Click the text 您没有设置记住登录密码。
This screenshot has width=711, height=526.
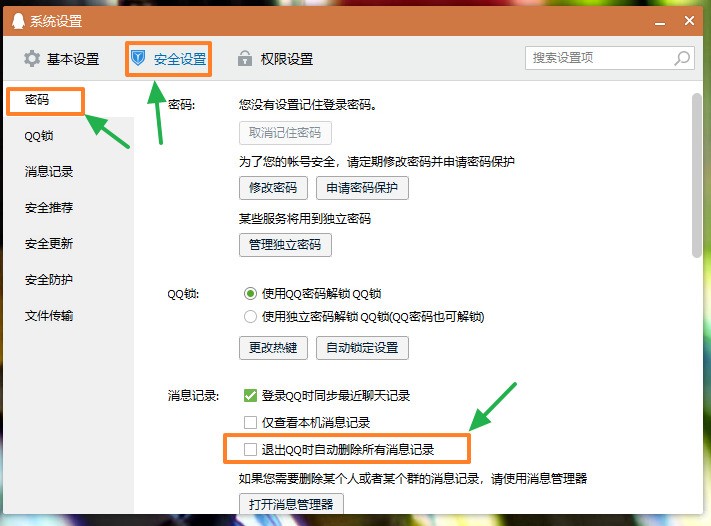pyautogui.click(x=308, y=105)
